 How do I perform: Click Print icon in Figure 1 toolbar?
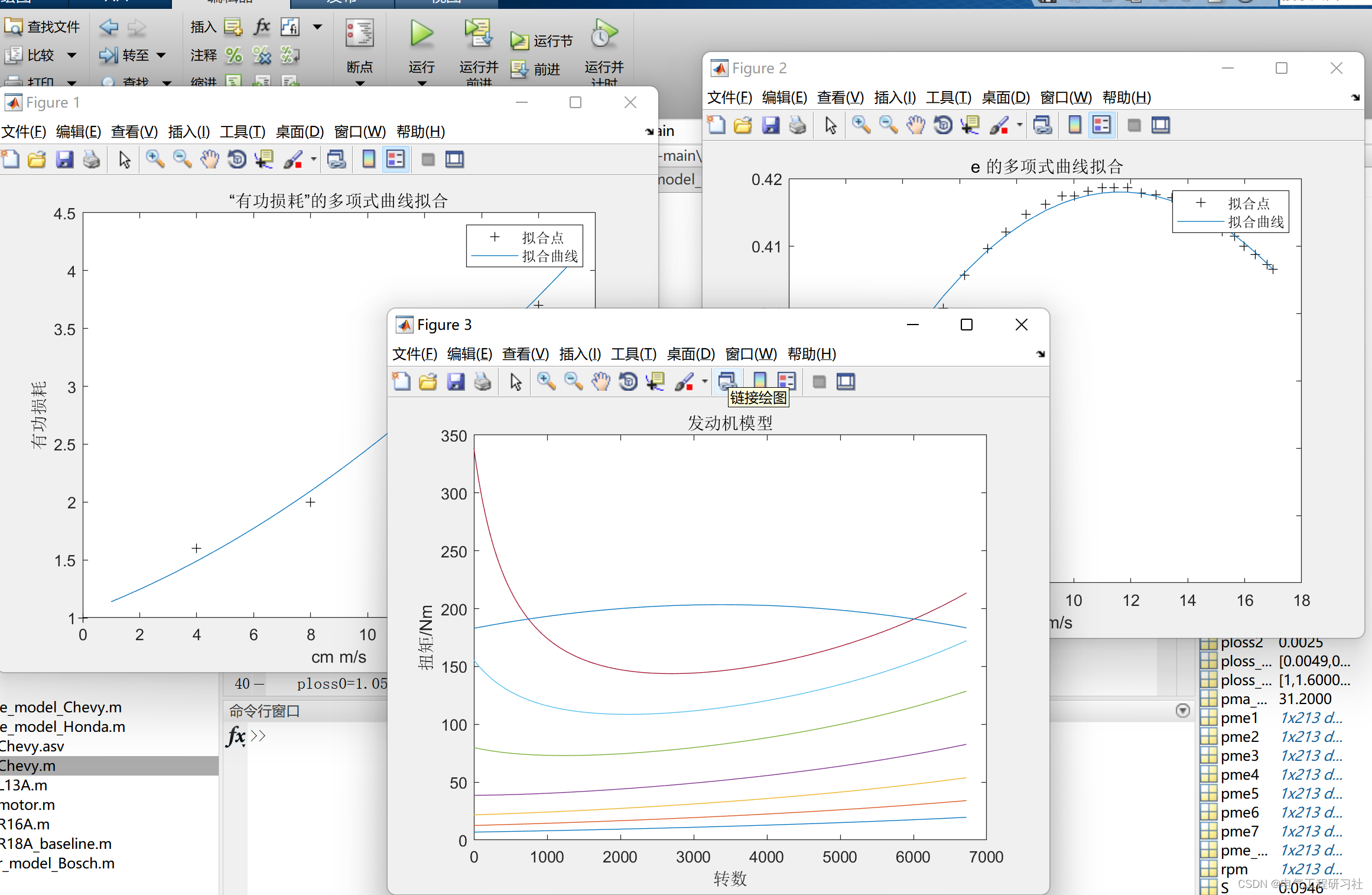coord(92,160)
